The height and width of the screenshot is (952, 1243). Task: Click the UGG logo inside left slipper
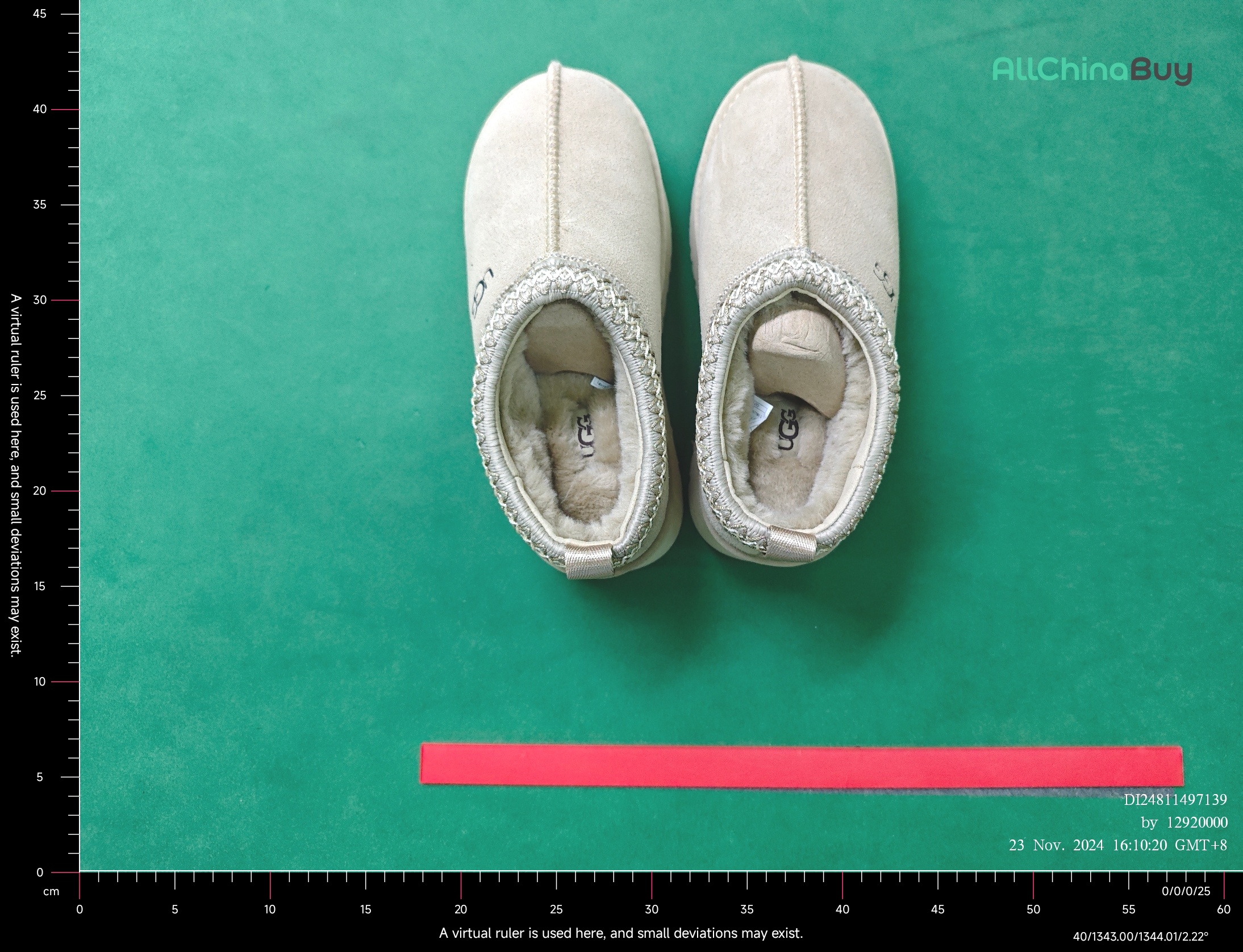pos(586,436)
